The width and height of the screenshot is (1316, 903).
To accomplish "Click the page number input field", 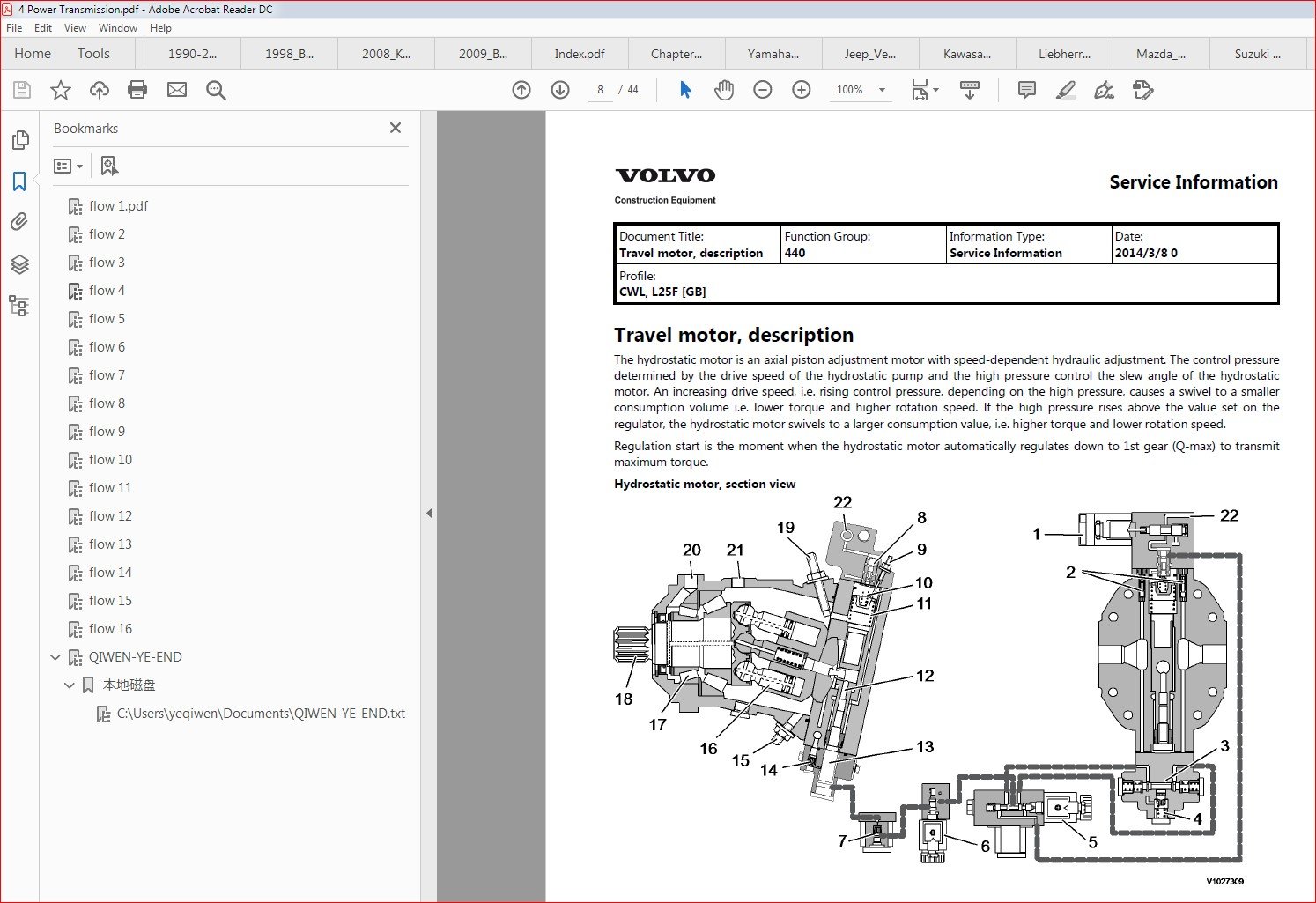I will [x=600, y=90].
